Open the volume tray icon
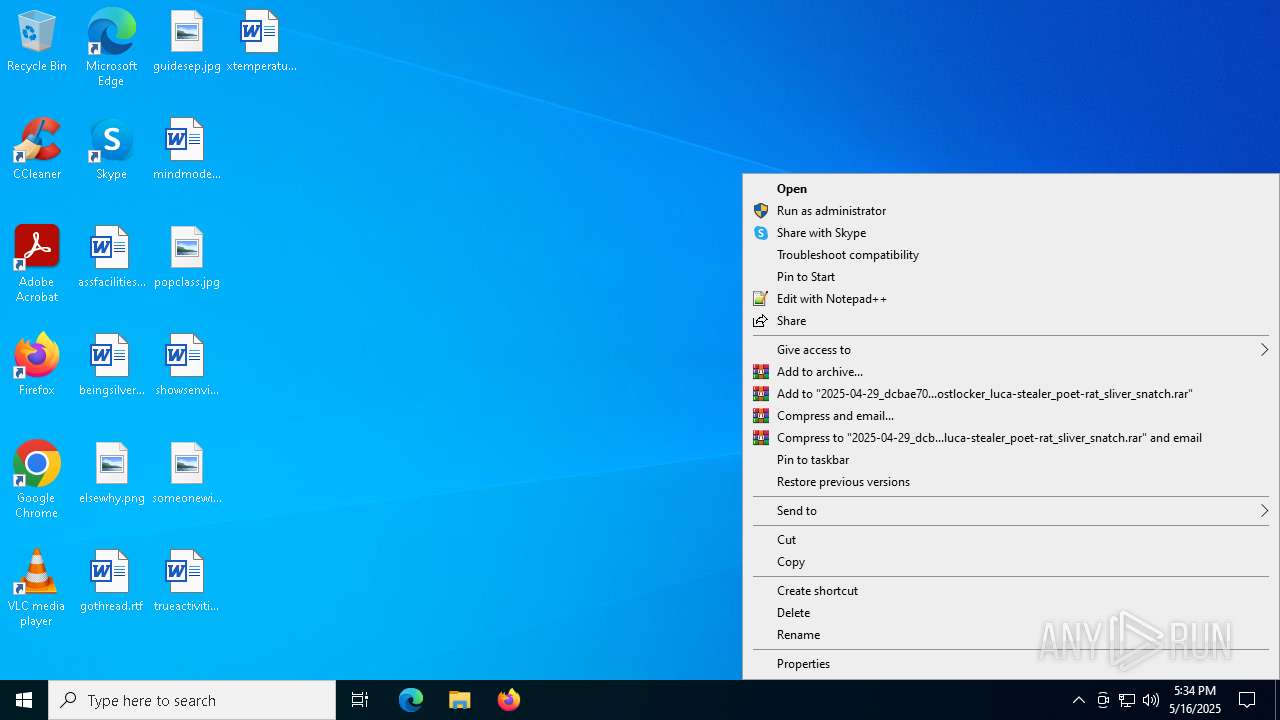The height and width of the screenshot is (720, 1280). click(1151, 700)
